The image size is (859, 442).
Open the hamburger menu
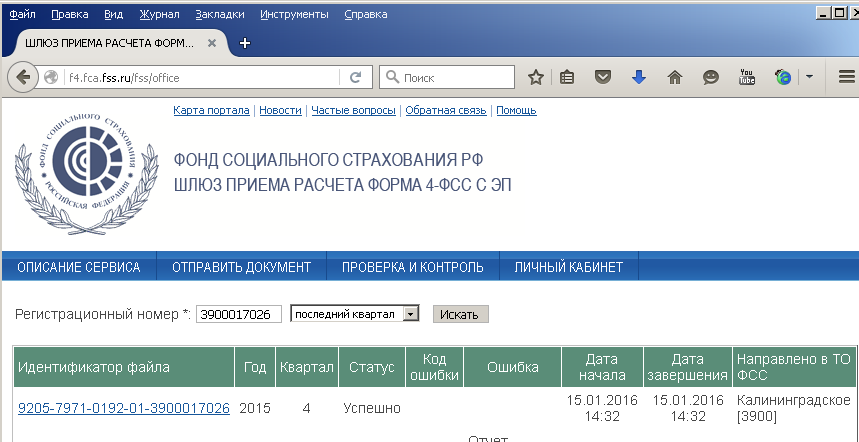point(846,77)
